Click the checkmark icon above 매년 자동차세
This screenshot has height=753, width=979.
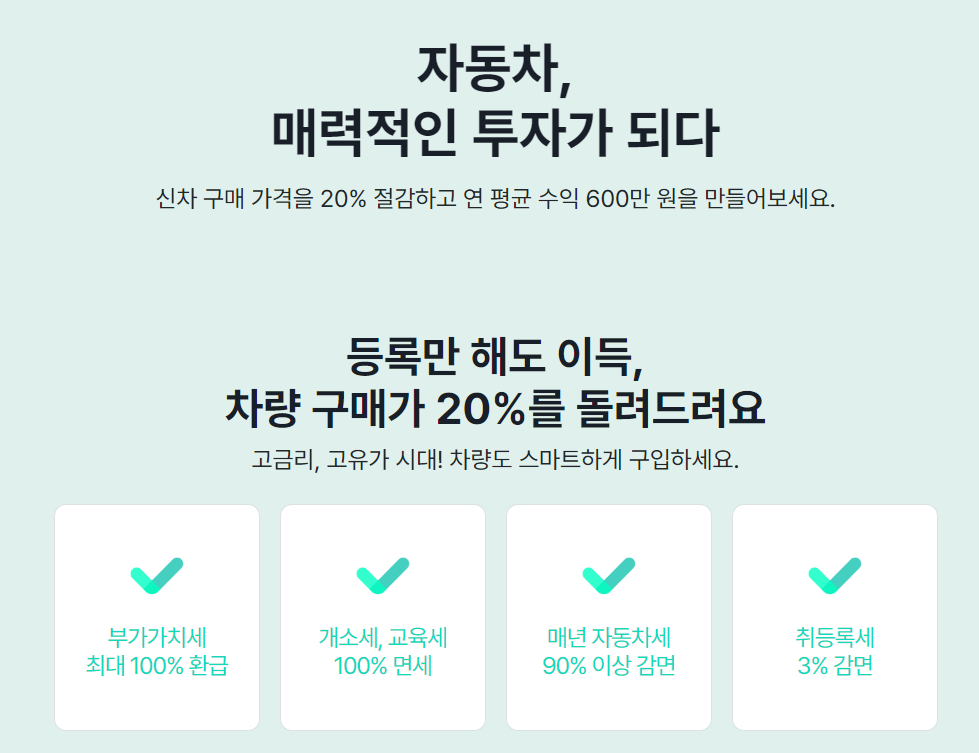(x=608, y=576)
